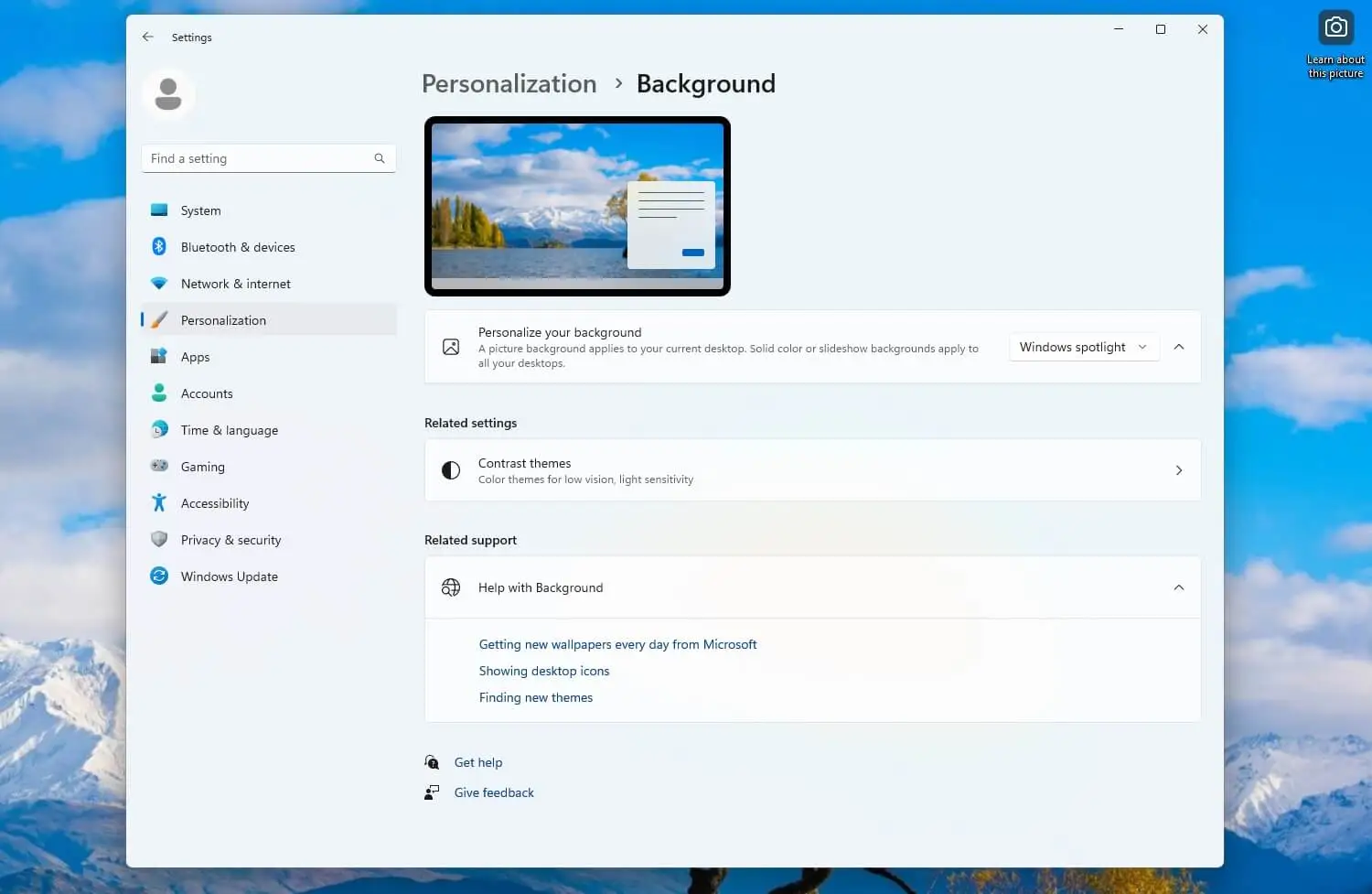Click the globe icon next to Help with Background
Screen dimensions: 1372x894
450,587
